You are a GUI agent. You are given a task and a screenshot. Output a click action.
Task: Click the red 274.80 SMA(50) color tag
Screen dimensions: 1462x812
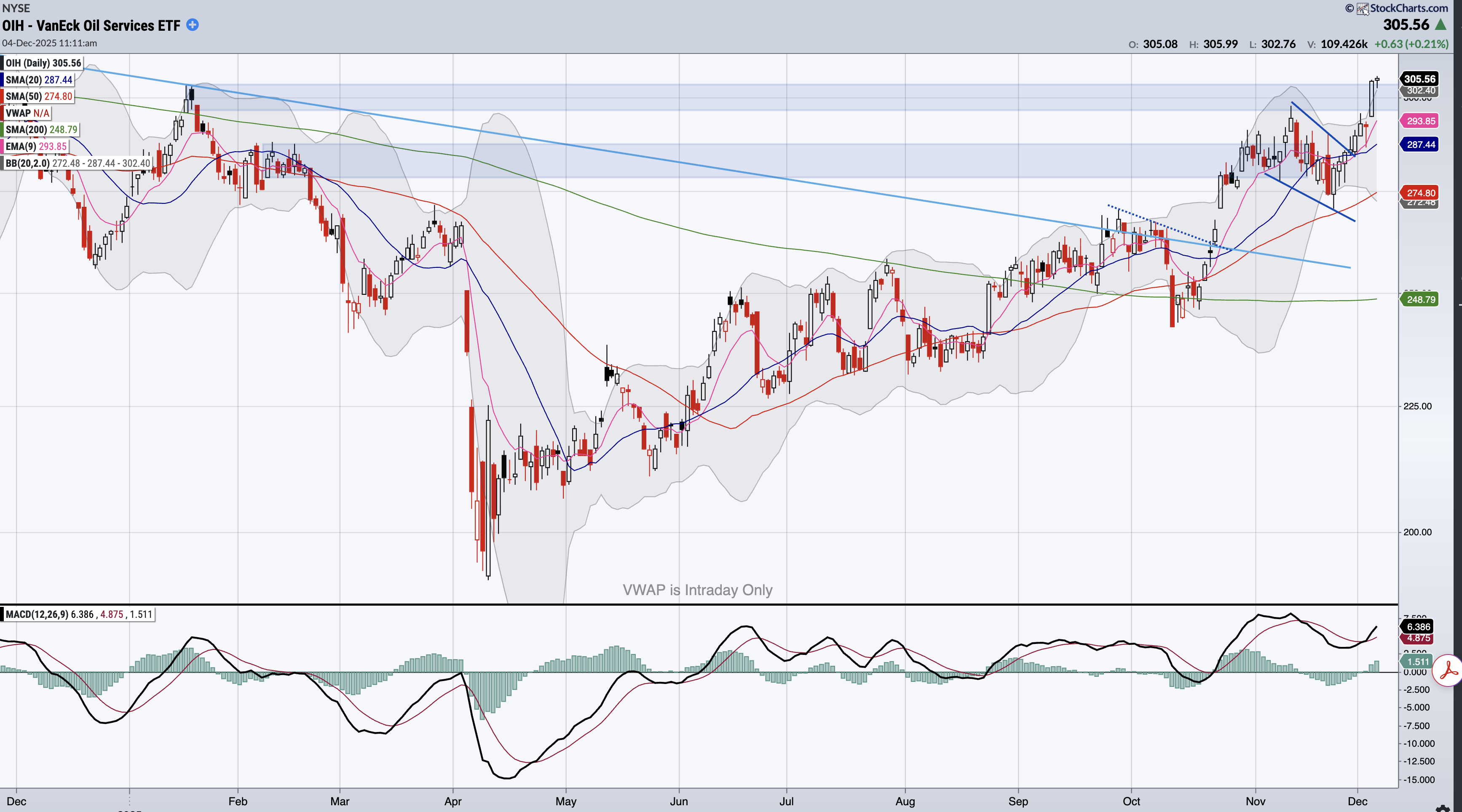click(1419, 193)
